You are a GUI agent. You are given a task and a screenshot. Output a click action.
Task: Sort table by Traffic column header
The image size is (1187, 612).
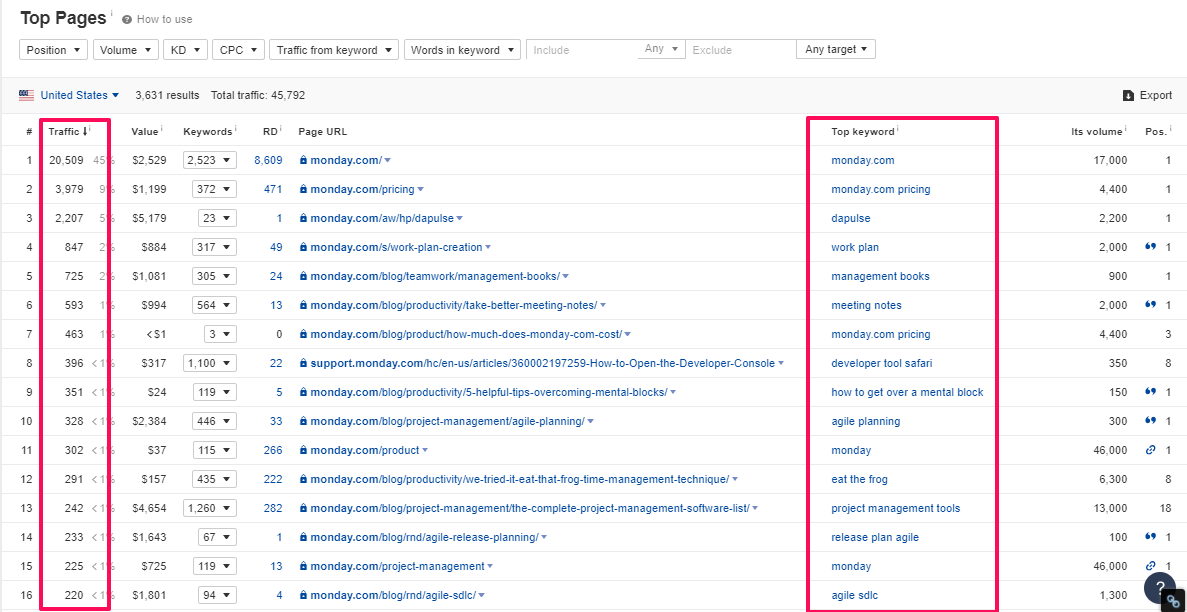tap(67, 131)
